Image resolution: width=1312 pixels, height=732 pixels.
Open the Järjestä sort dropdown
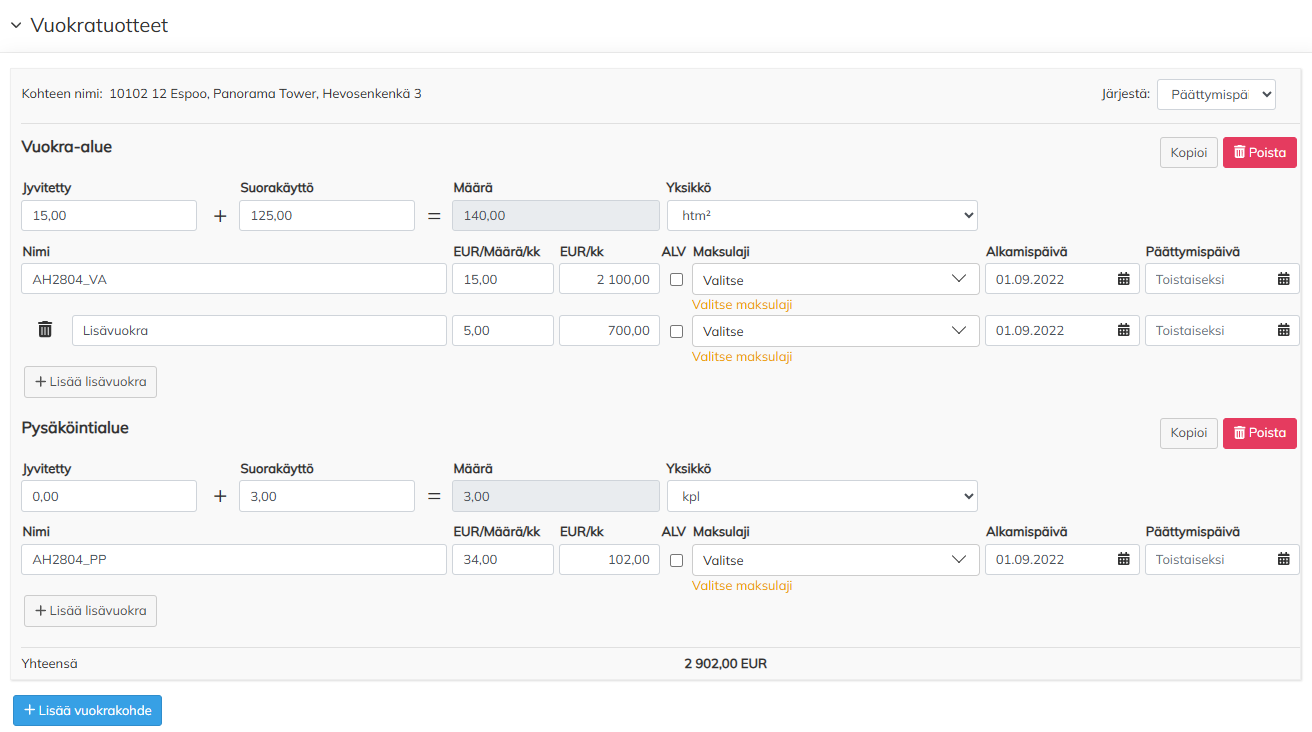tap(1216, 94)
